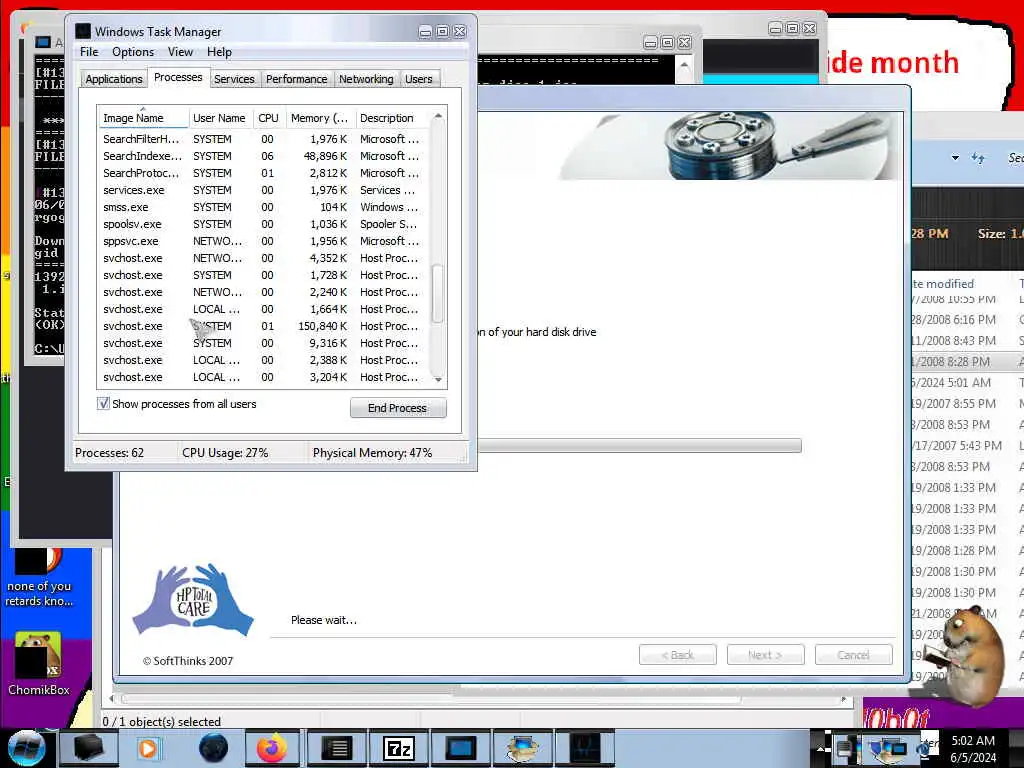The height and width of the screenshot is (768, 1024).
Task: Click the Next button in the recovery wizard
Action: point(765,654)
